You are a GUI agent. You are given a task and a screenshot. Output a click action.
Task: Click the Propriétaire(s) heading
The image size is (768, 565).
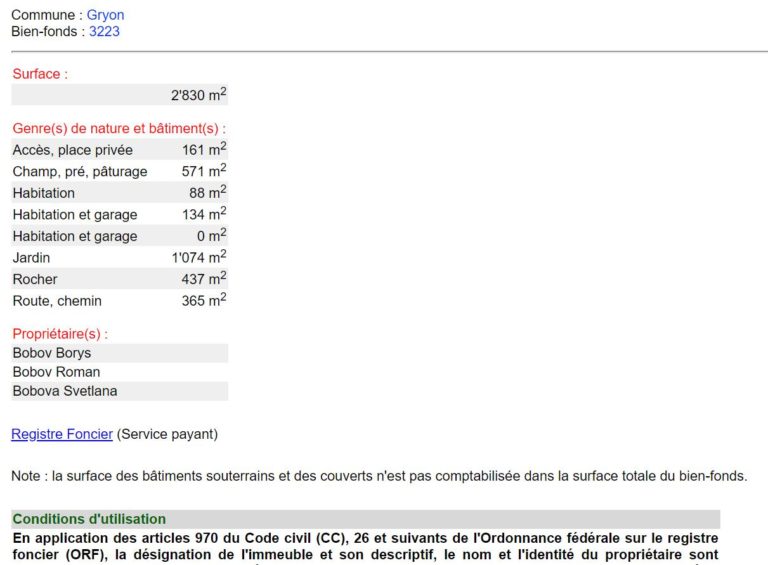coord(60,333)
